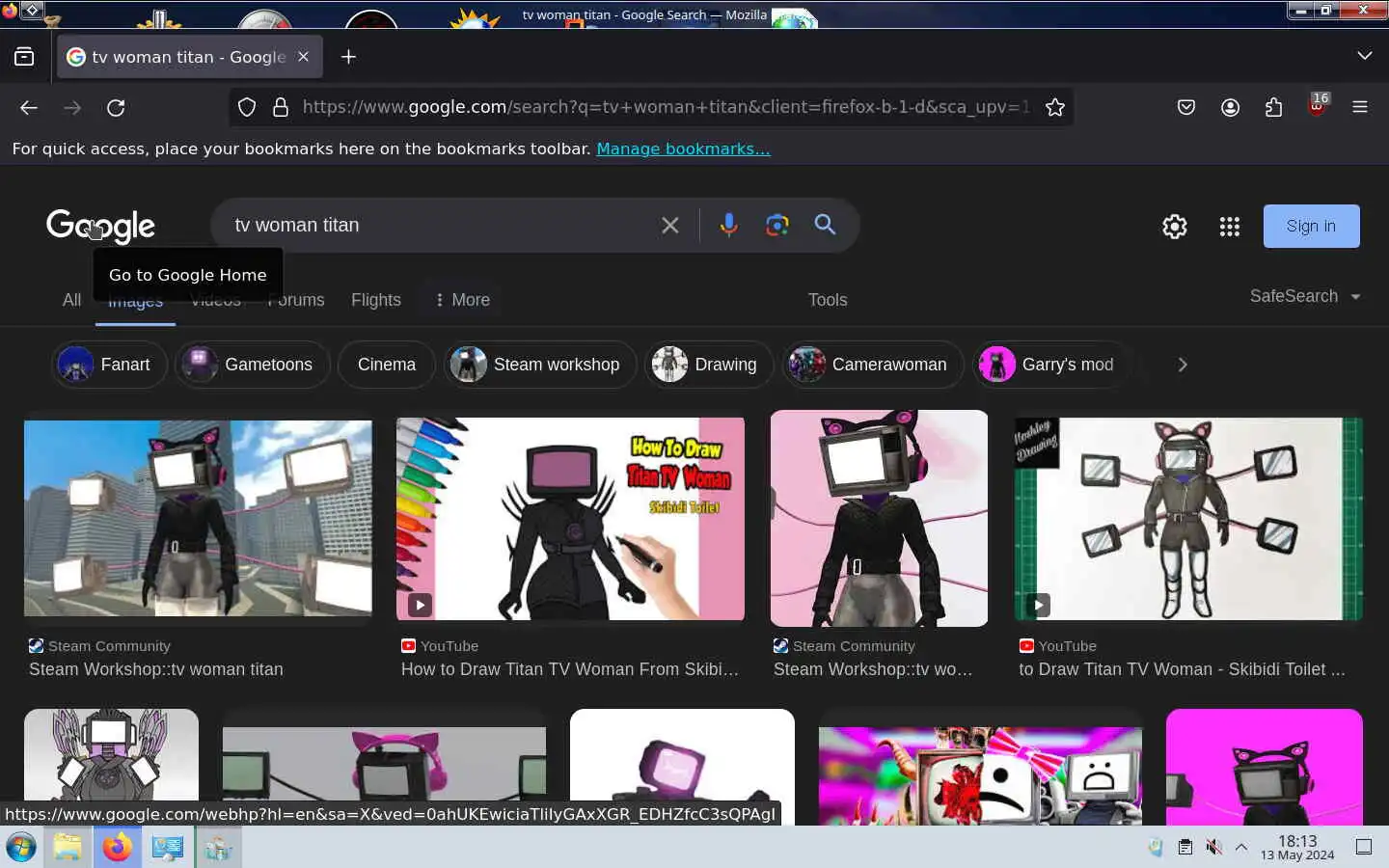Switch to the Flights tab
1389x868 pixels.
pyautogui.click(x=376, y=300)
